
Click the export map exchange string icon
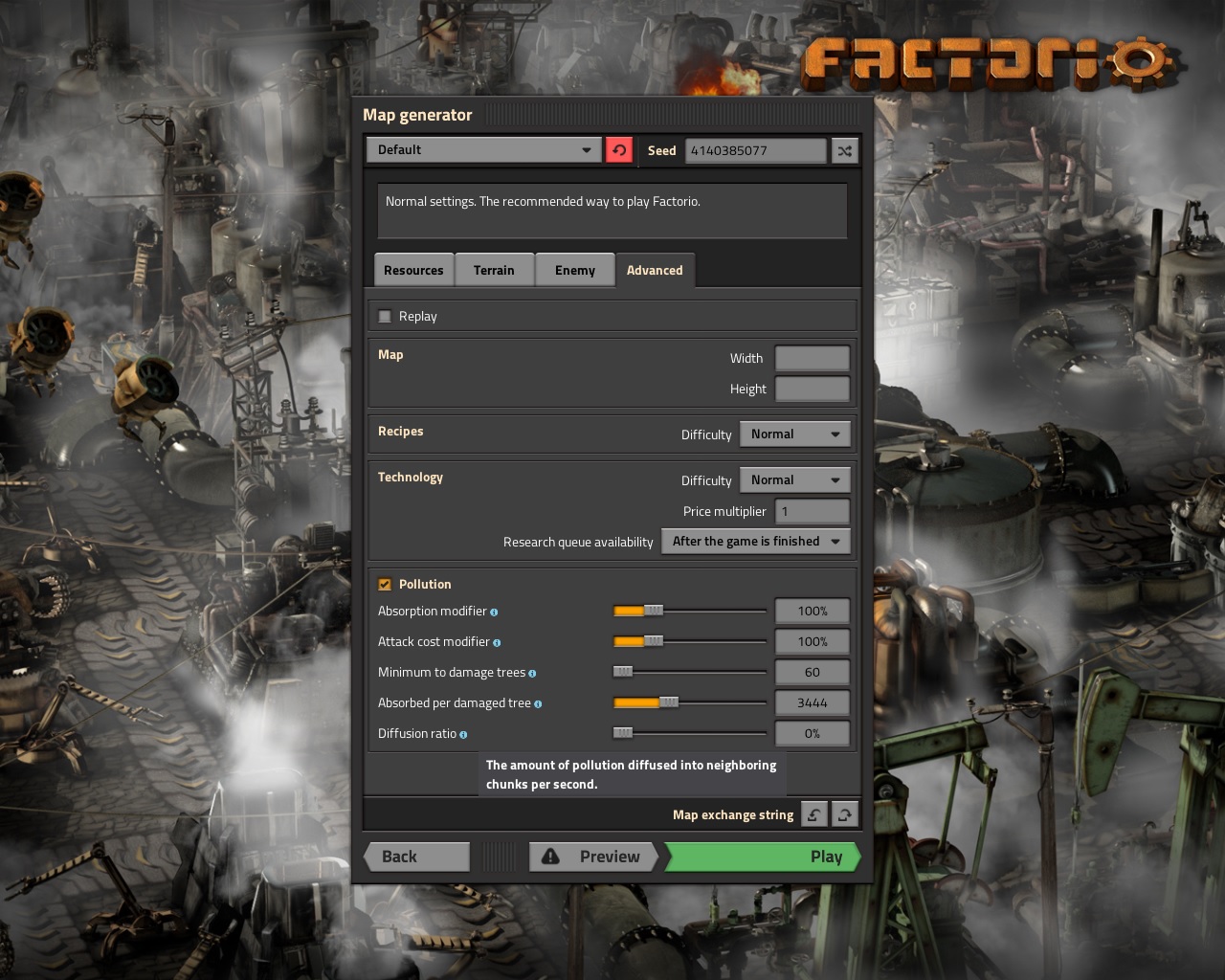point(844,814)
